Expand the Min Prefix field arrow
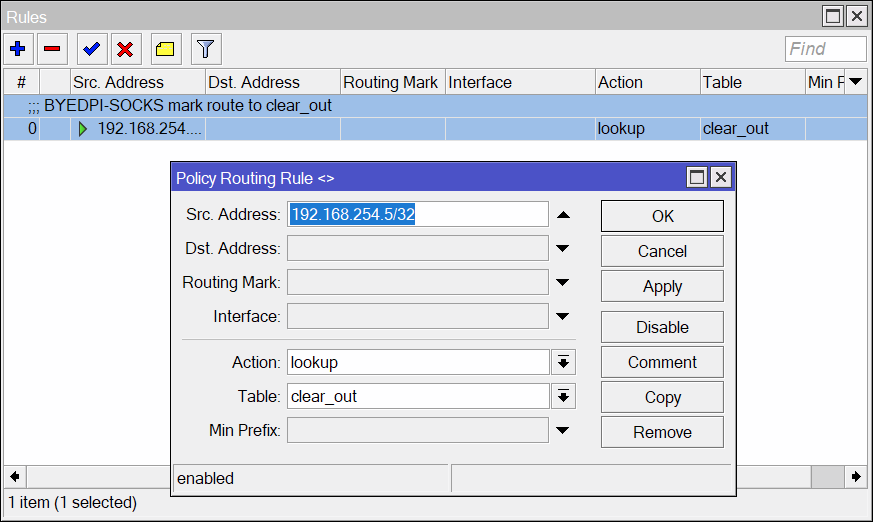Screen dimensions: 873x522 point(563,430)
